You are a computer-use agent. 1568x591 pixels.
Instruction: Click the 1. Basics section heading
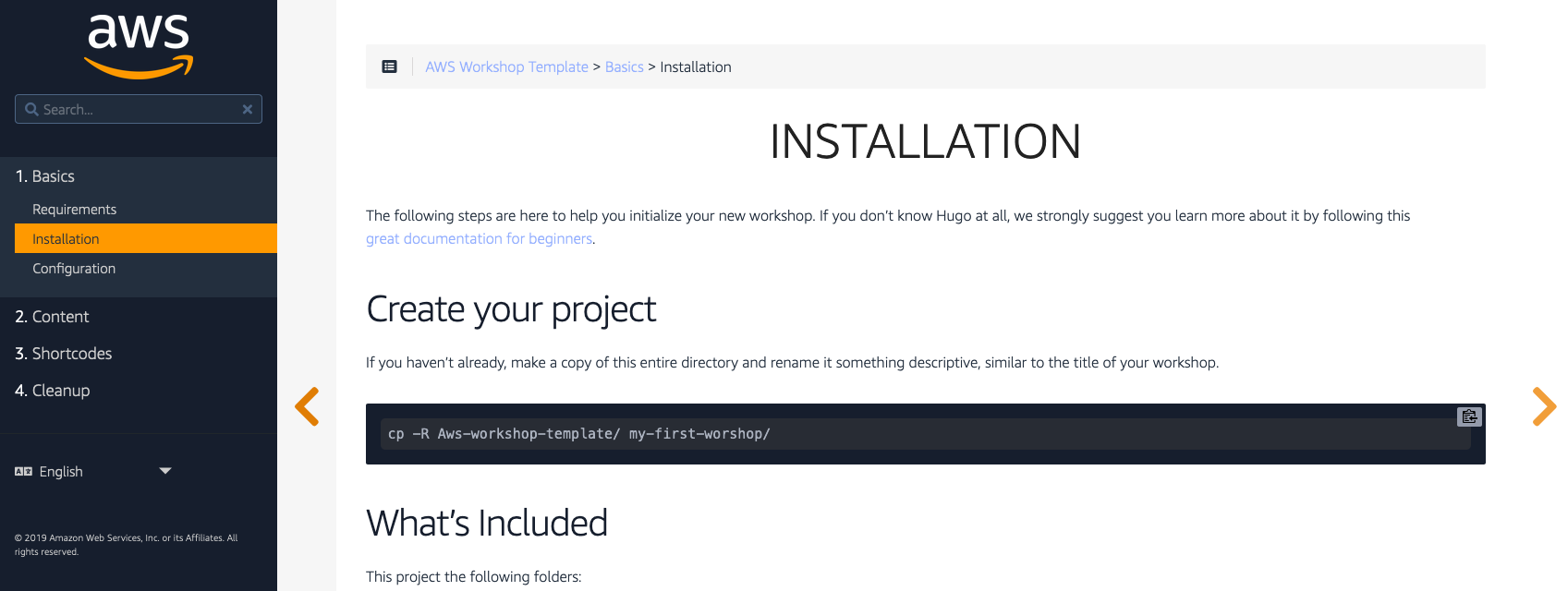click(x=44, y=176)
